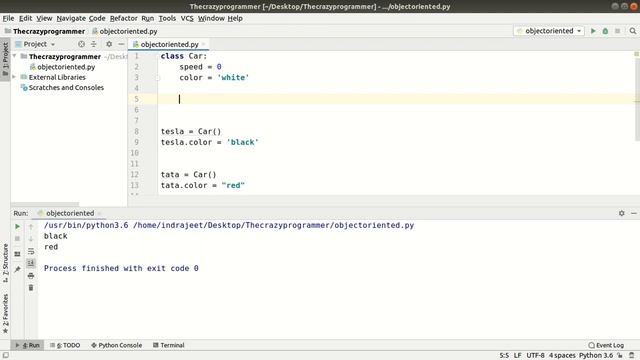Image resolution: width=640 pixels, height=360 pixels.
Task: Open the Window menu
Action: click(x=211, y=18)
